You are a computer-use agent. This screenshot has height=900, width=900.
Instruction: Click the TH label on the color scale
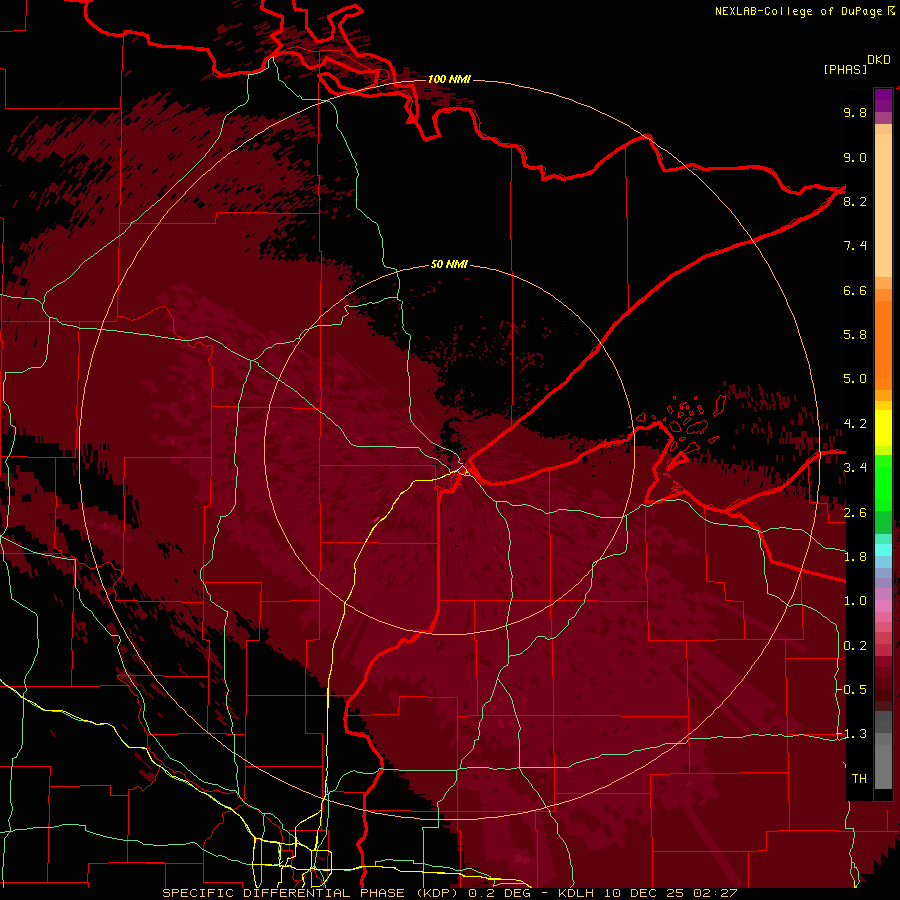coord(859,779)
